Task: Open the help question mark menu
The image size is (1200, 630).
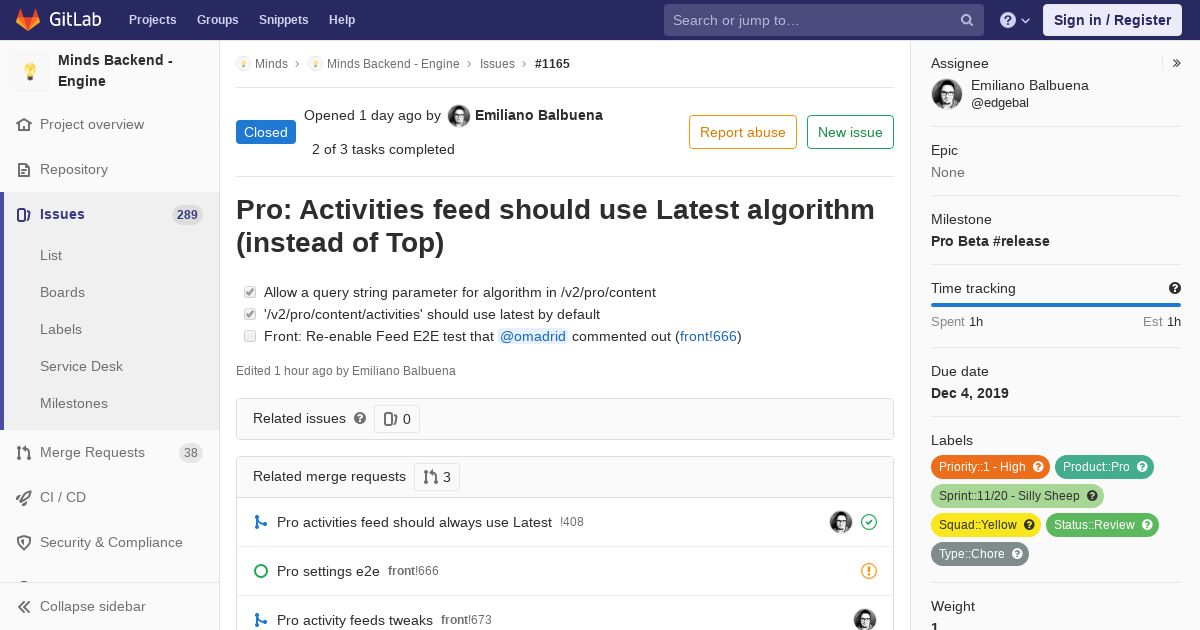Action: coord(1015,20)
